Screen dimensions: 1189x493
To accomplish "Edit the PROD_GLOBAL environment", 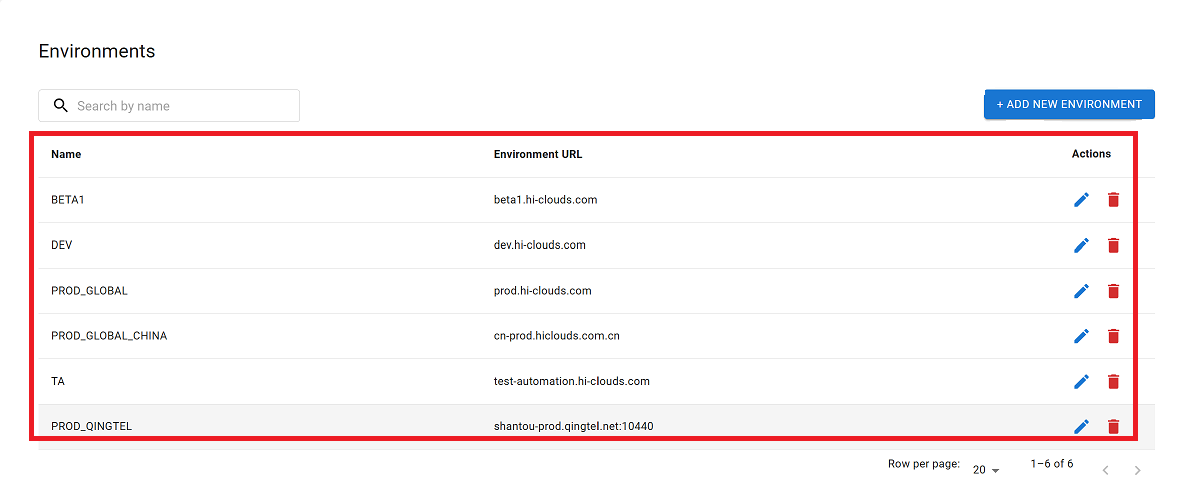I will [x=1081, y=291].
